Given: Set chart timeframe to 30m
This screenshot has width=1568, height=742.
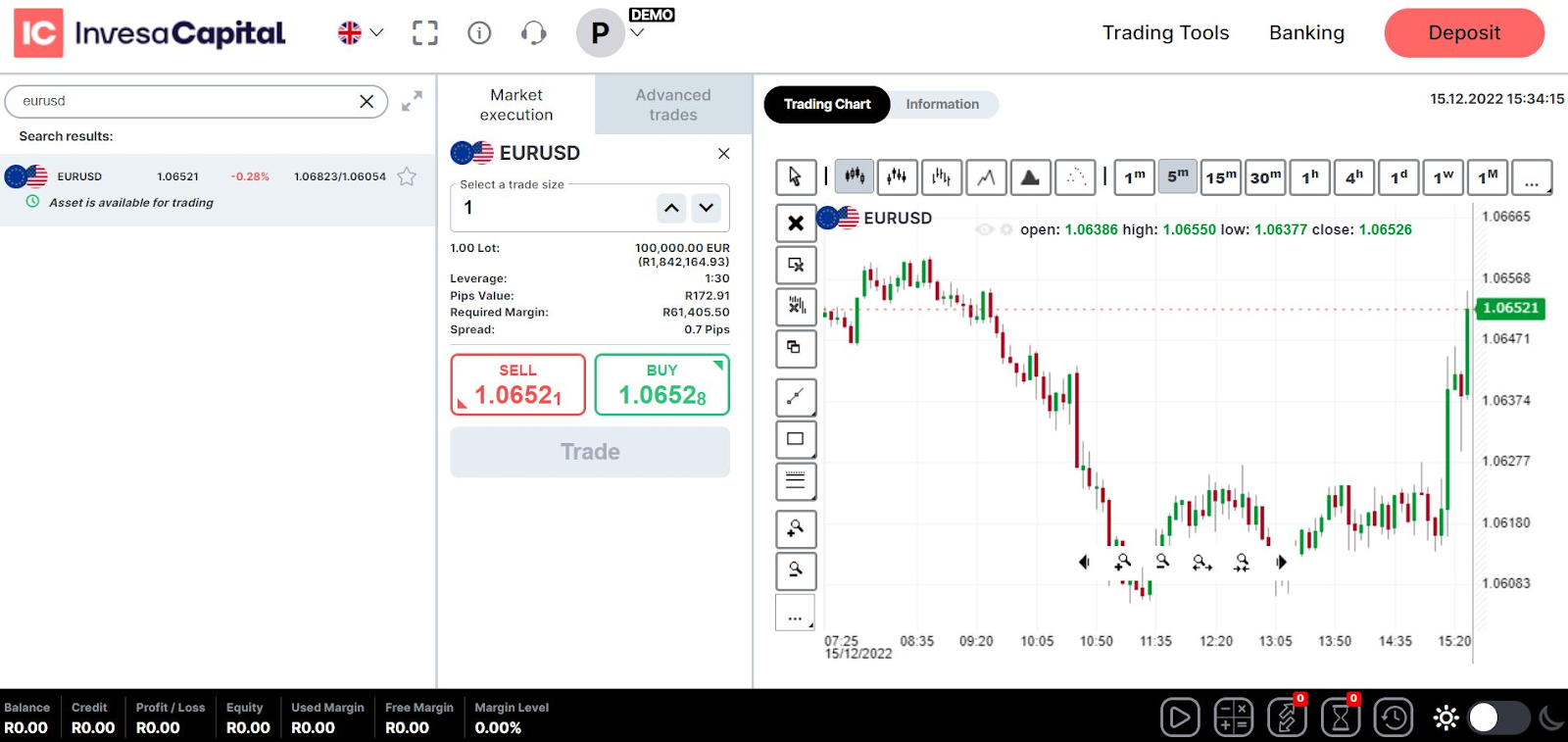Looking at the screenshot, I should 1265,176.
